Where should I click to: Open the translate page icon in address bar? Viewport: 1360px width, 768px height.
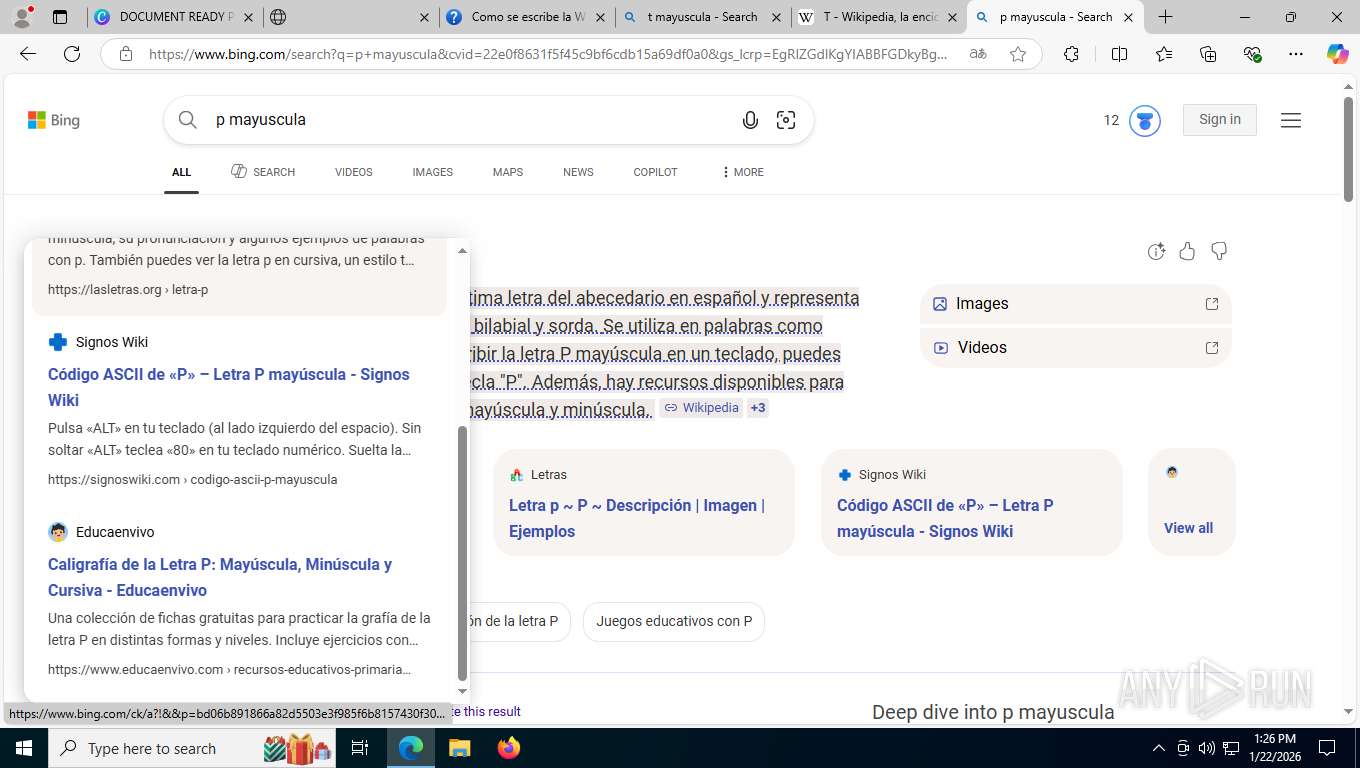(x=978, y=54)
